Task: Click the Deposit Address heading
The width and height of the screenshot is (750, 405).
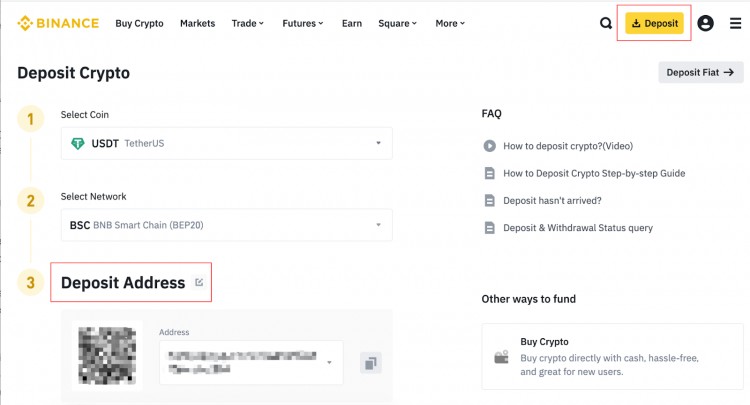Action: coord(123,283)
